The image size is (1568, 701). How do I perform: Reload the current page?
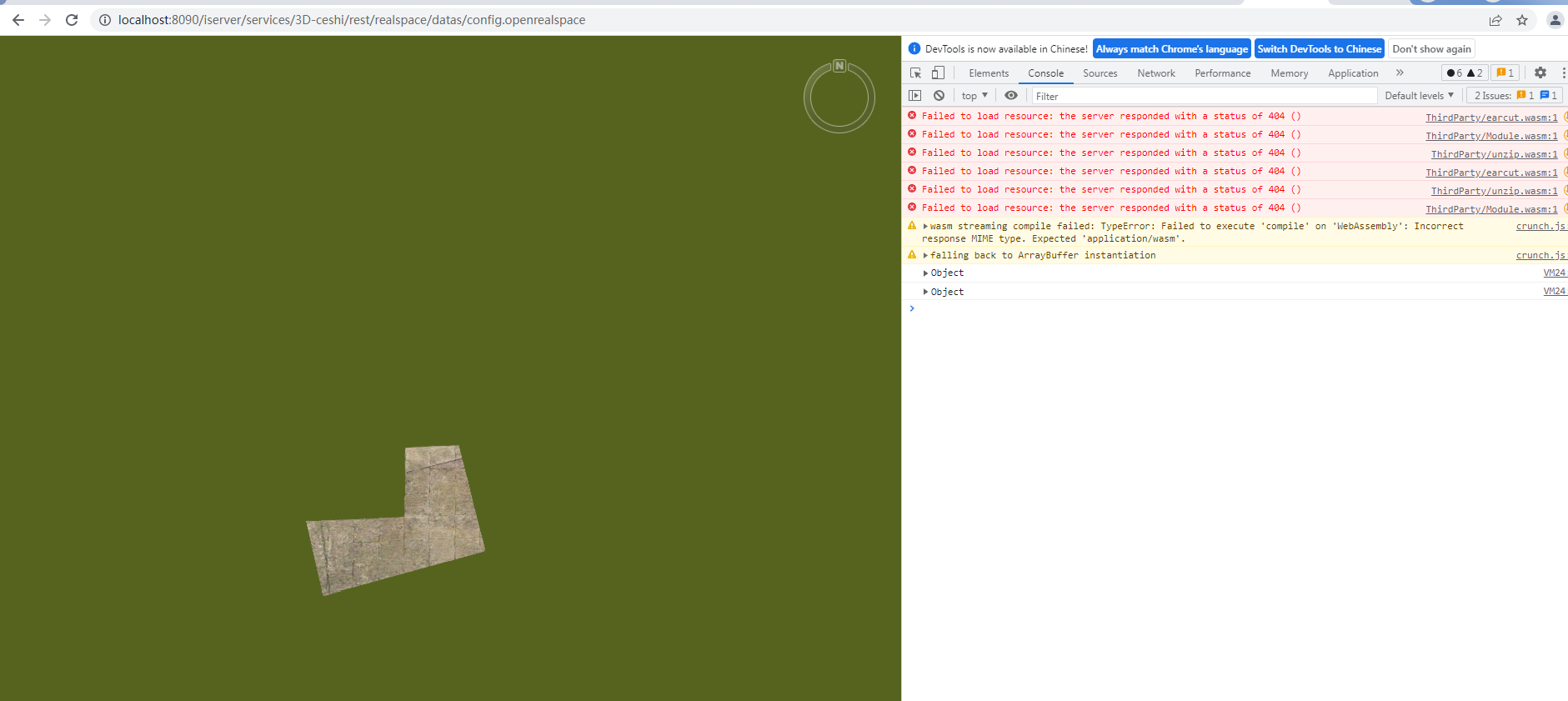point(72,20)
